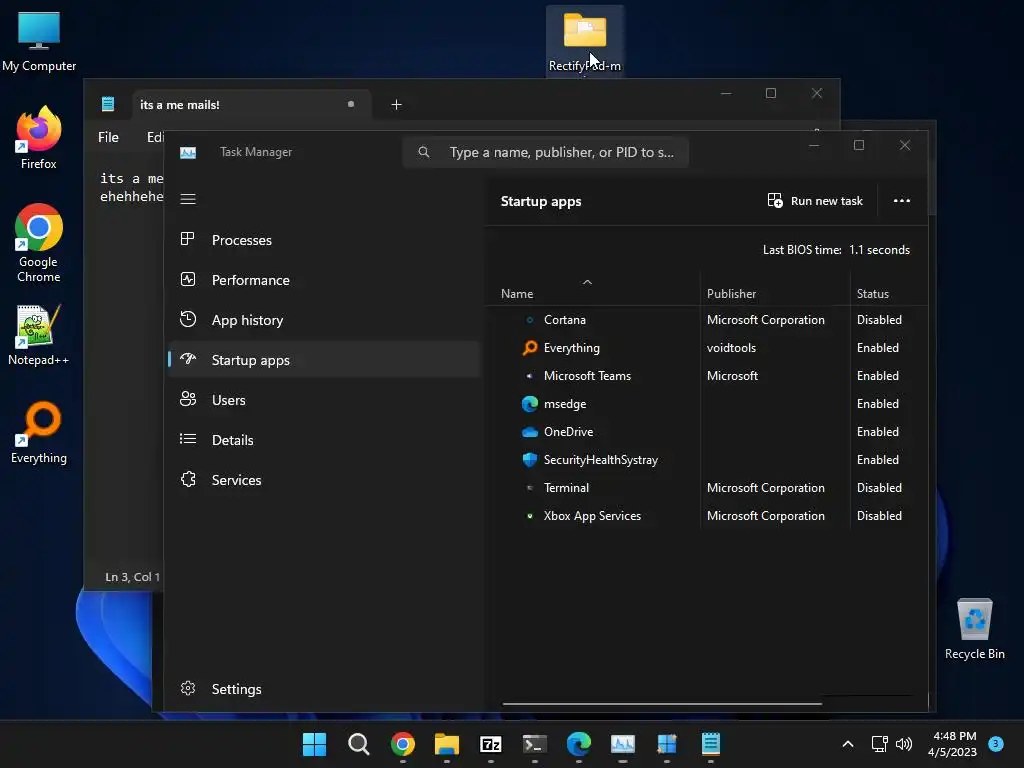
Task: Go to the Details page
Action: tap(324, 440)
